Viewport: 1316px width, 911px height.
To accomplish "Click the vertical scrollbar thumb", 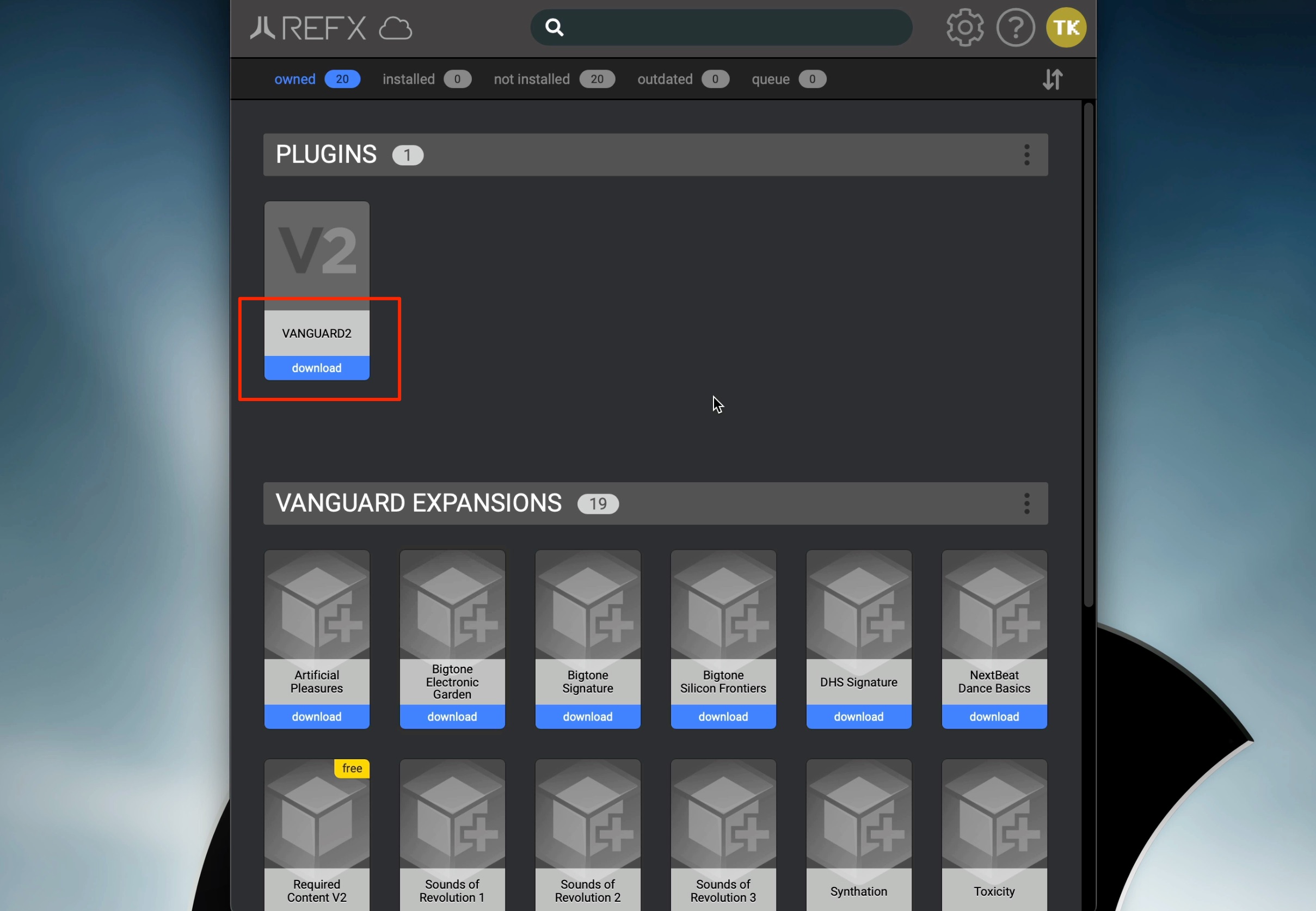I will 1089,354.
